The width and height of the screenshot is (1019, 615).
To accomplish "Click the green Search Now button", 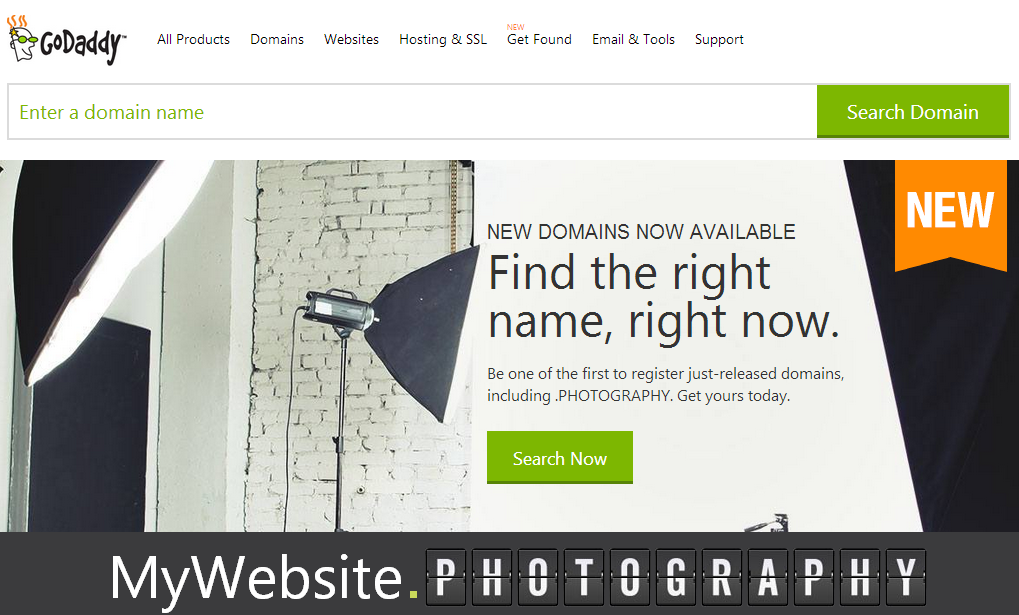I will click(560, 458).
